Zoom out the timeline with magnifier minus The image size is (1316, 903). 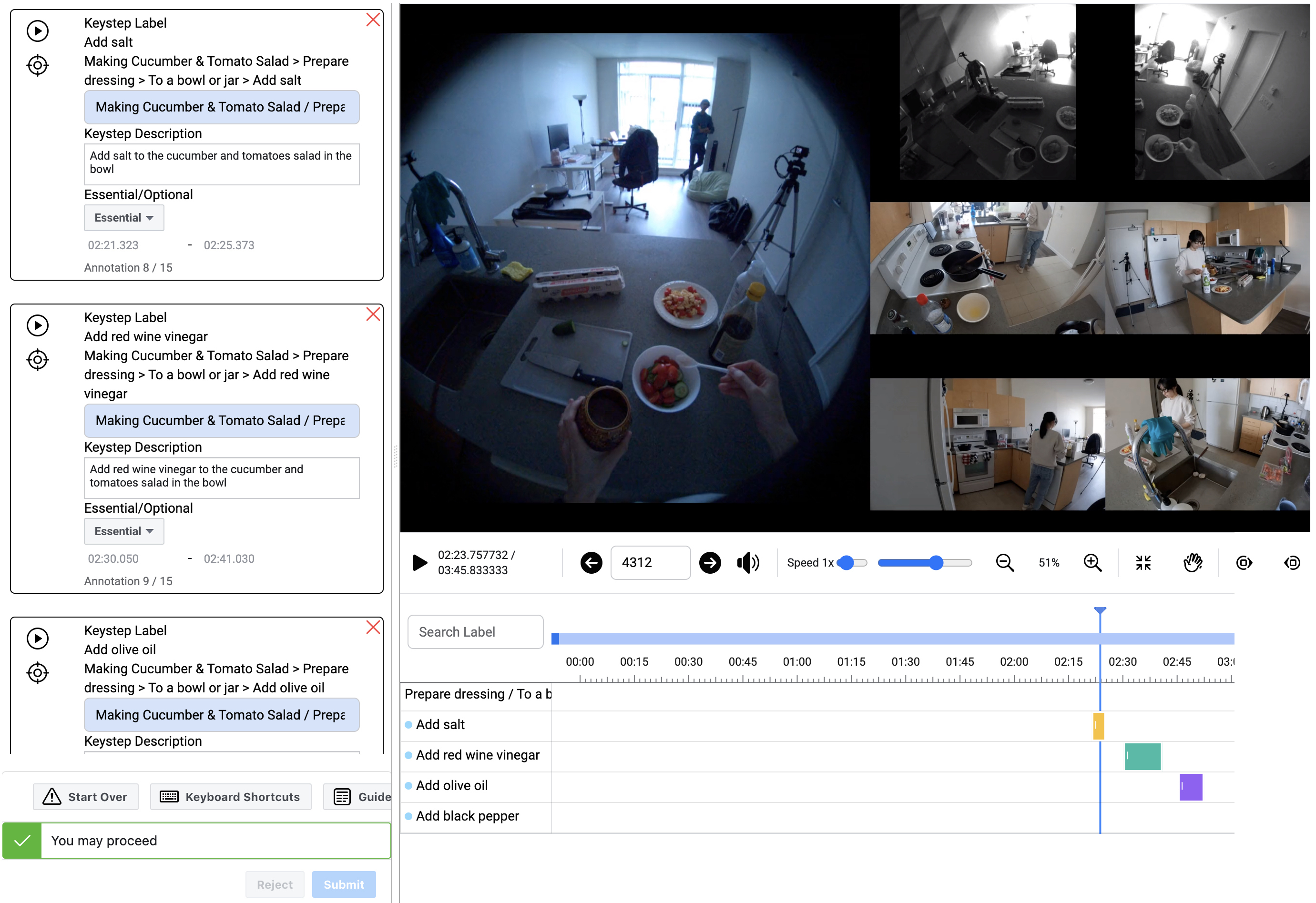pyautogui.click(x=1005, y=562)
